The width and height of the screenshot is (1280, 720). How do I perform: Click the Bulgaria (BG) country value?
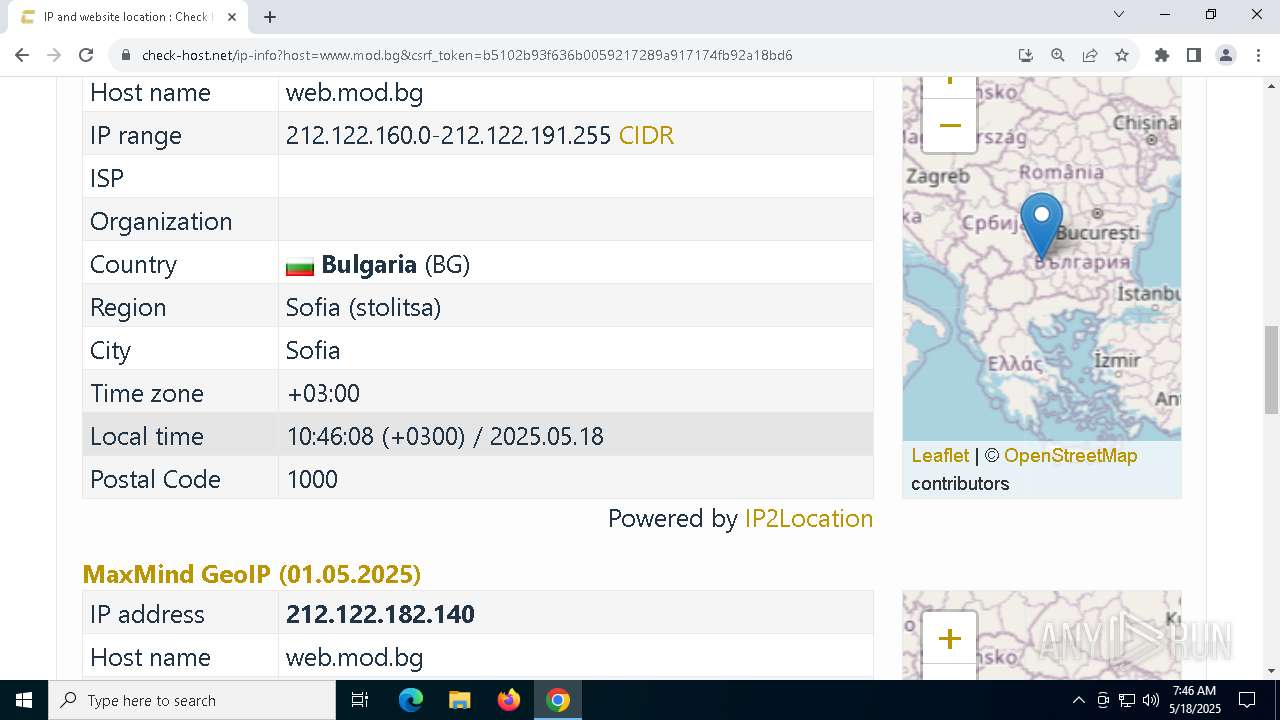click(x=378, y=264)
